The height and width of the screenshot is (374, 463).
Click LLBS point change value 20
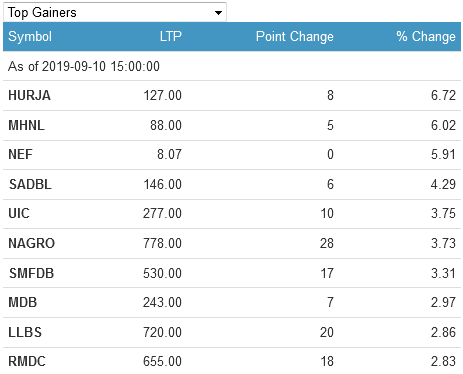(x=327, y=332)
